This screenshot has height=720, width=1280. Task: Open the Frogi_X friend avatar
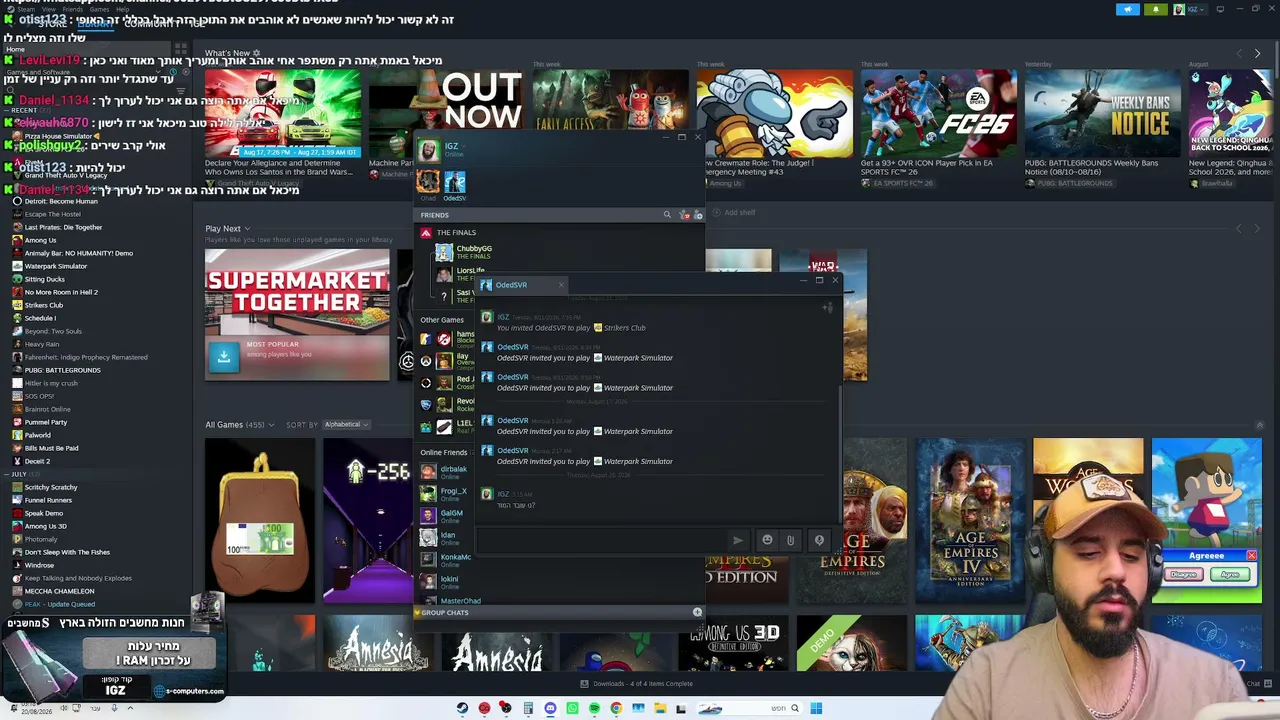coord(428,494)
